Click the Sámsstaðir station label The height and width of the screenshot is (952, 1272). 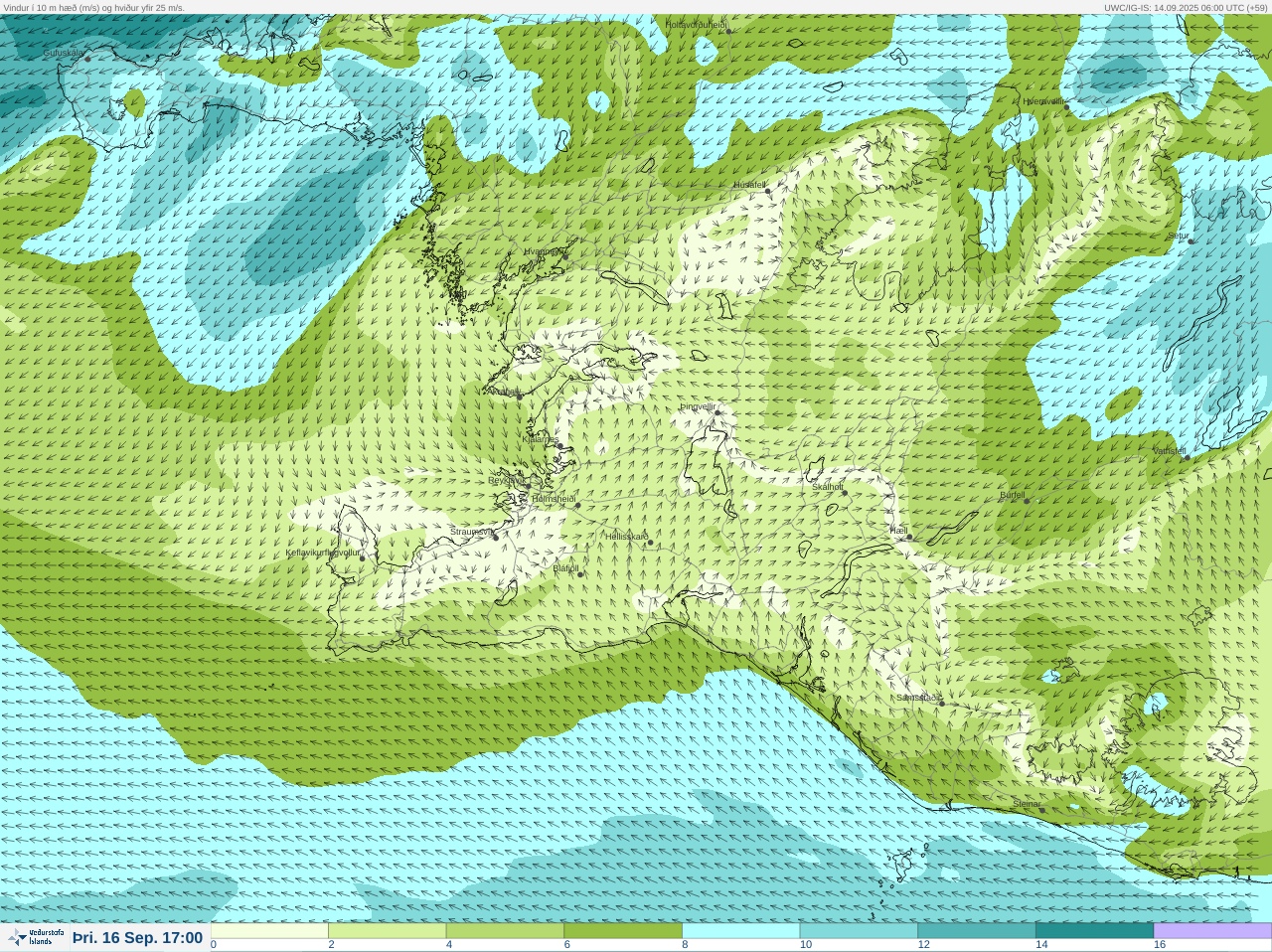click(x=918, y=698)
